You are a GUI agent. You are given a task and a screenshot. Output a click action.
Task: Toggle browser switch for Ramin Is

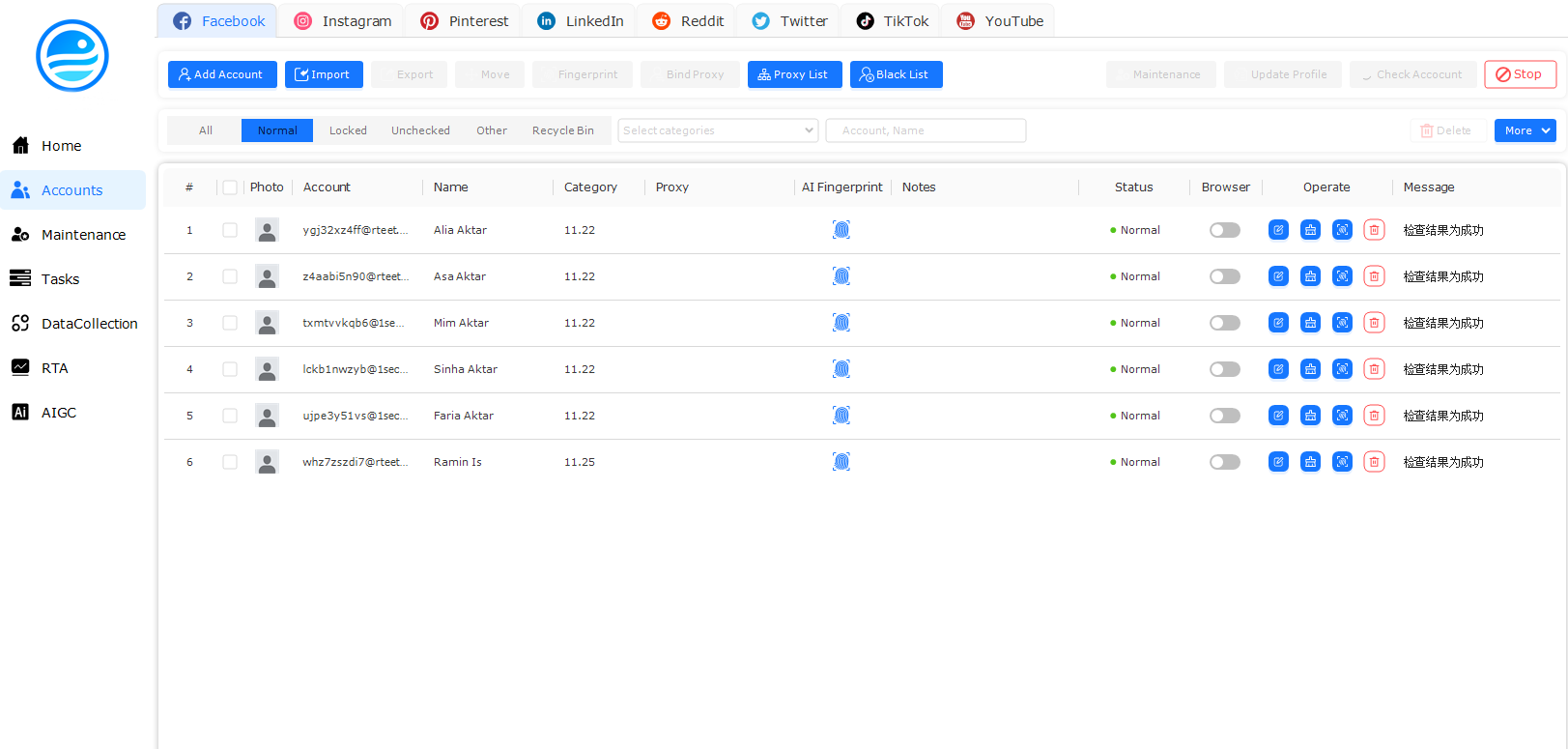coord(1225,462)
